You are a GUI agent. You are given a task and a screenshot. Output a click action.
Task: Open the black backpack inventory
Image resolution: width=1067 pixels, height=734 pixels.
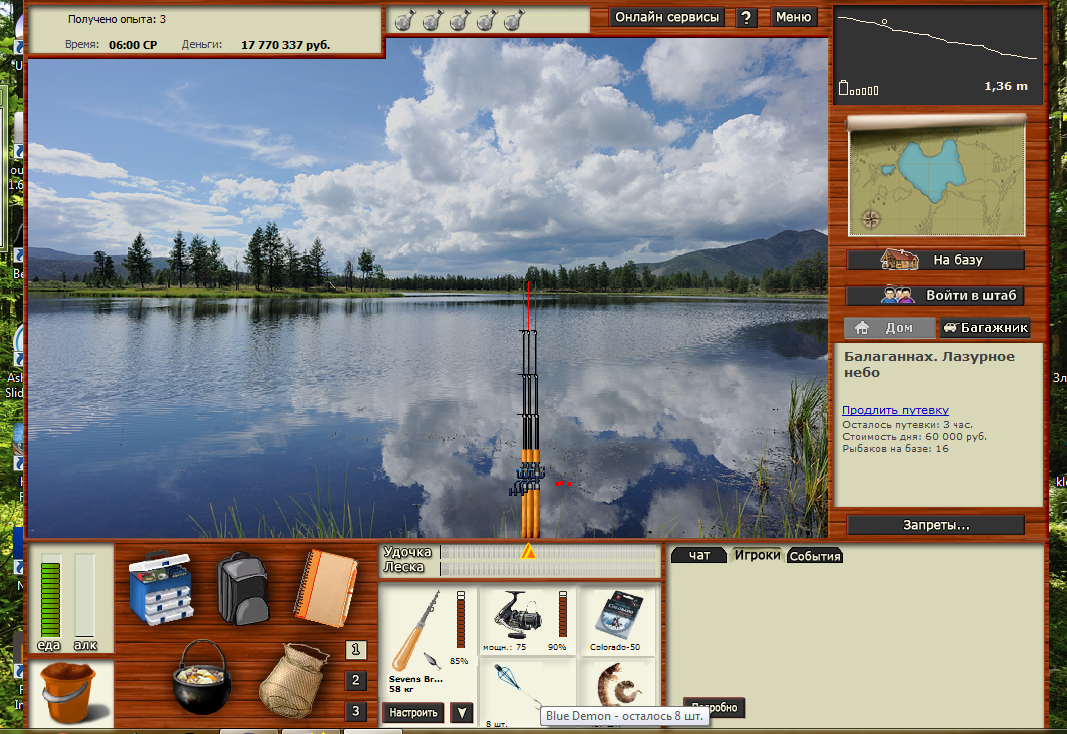243,587
